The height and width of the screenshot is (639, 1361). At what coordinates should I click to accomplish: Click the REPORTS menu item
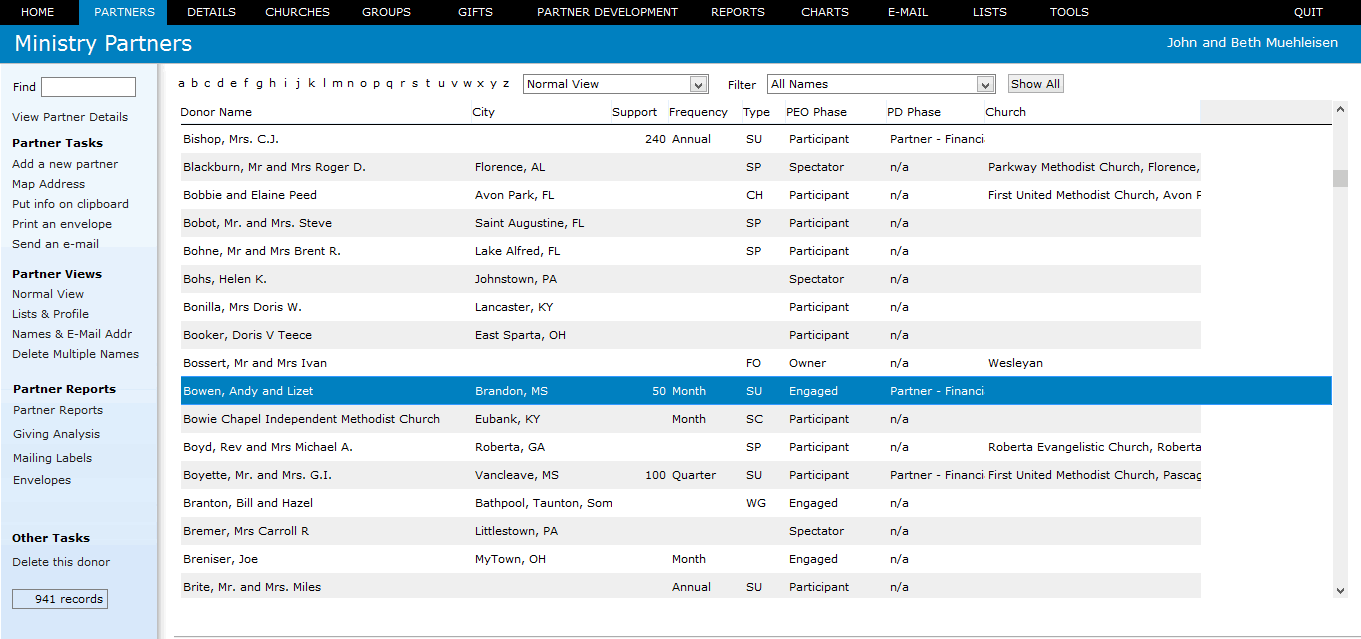coord(738,12)
